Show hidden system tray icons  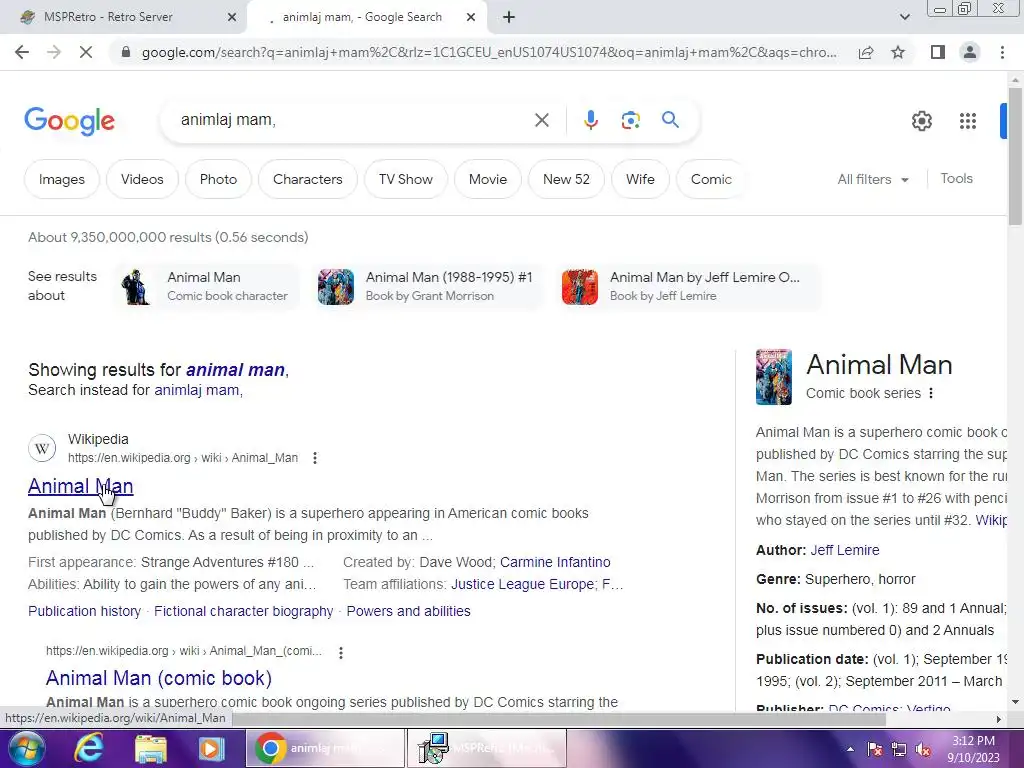click(x=850, y=749)
